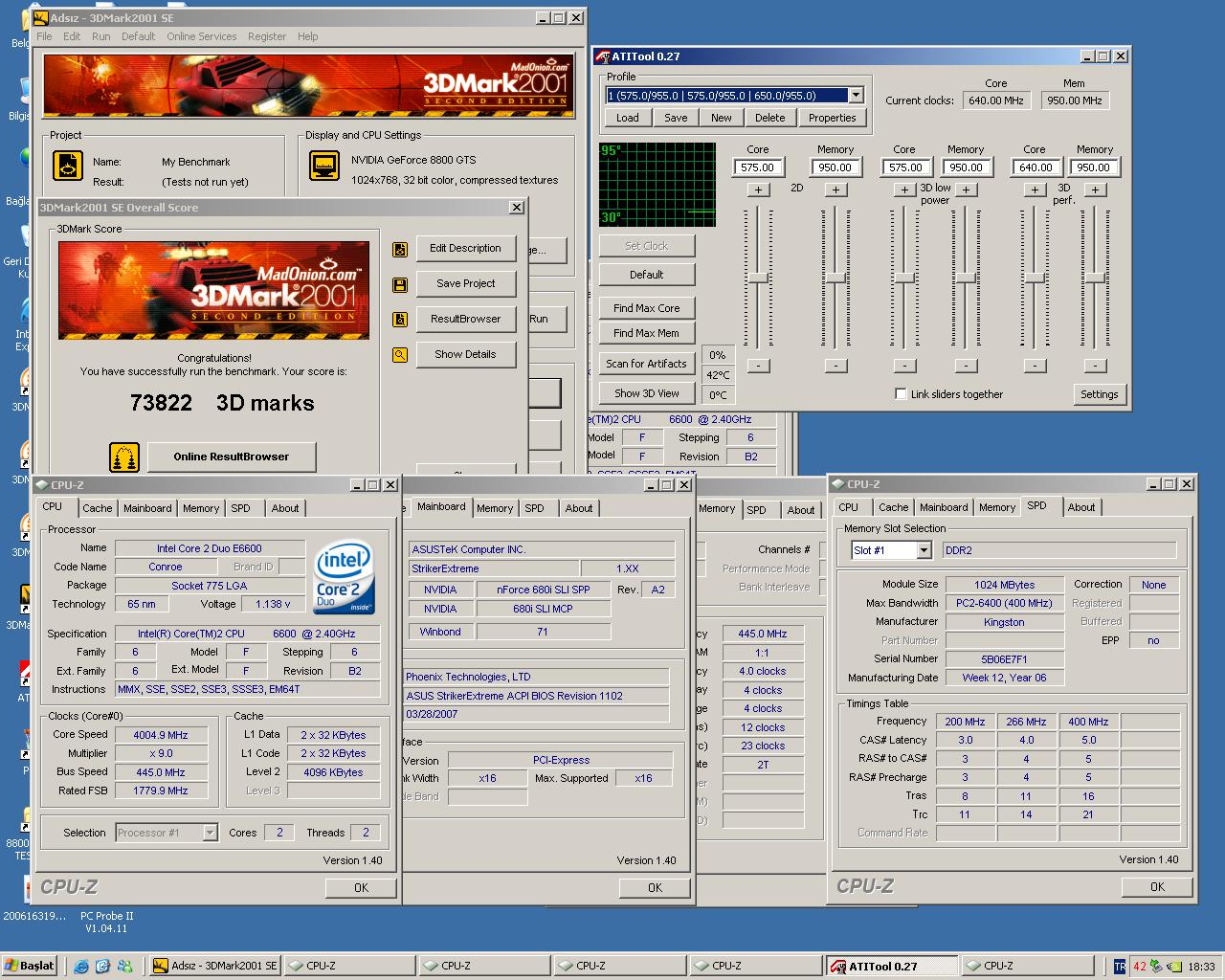This screenshot has width=1225, height=980.
Task: Click the Default clocks button in ATITool
Action: click(x=647, y=275)
